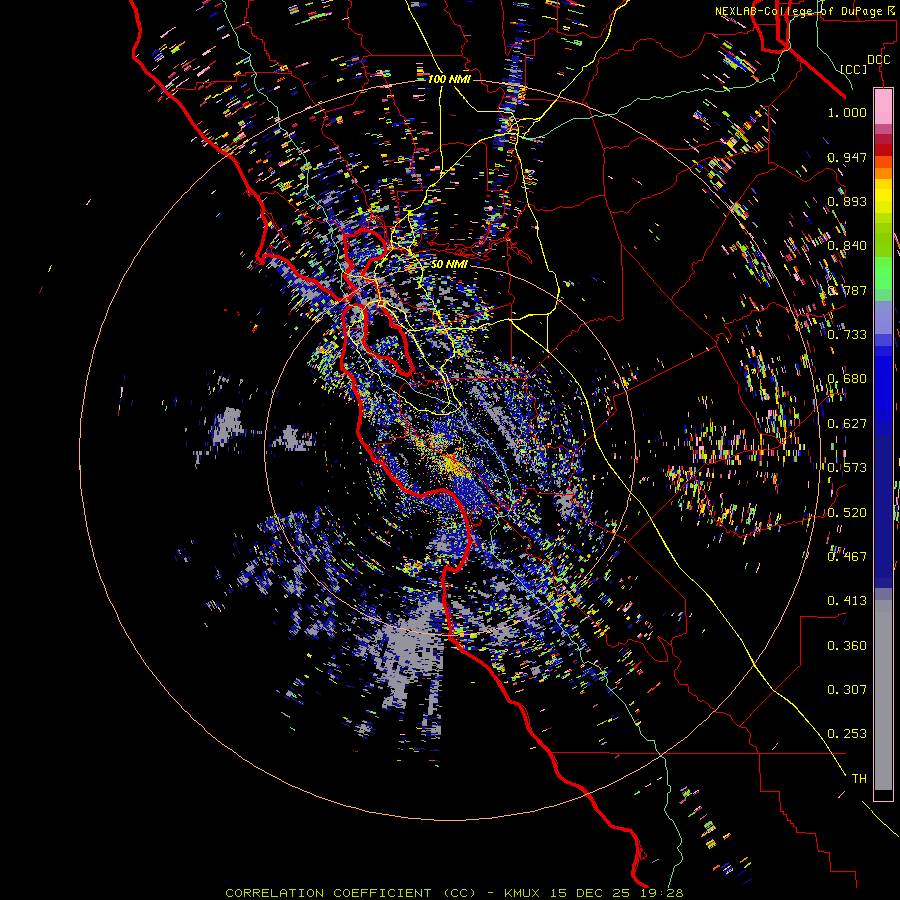900x900 pixels.
Task: Click the TH threshold legend label
Action: click(859, 779)
